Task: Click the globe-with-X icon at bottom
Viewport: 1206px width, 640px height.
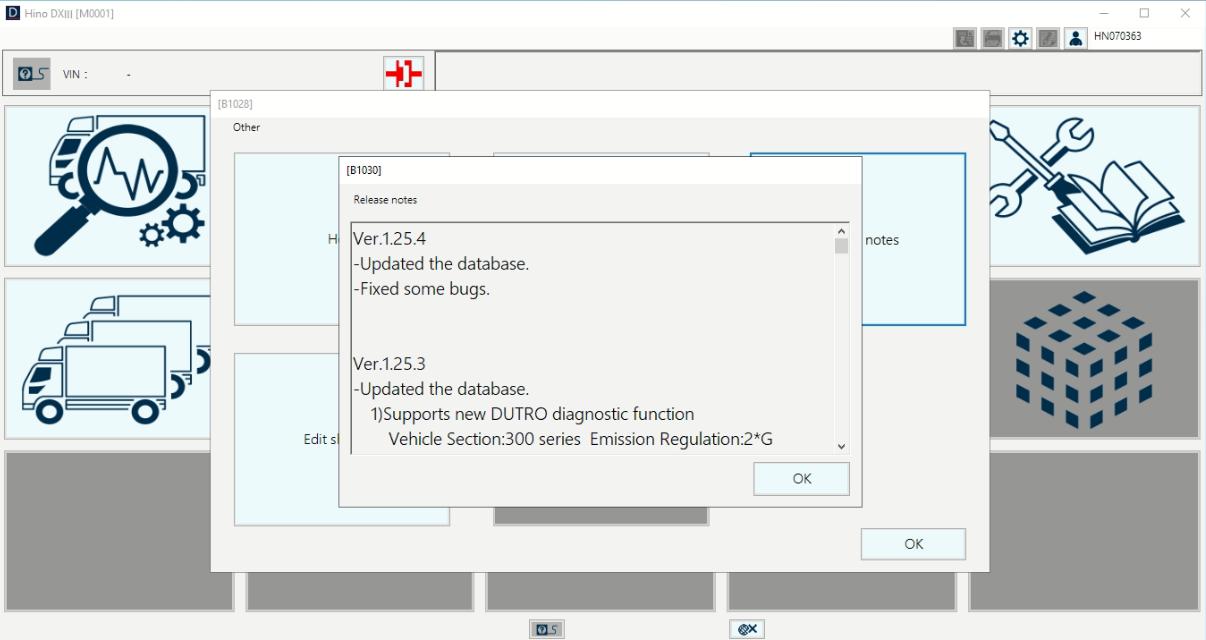Action: coord(747,629)
